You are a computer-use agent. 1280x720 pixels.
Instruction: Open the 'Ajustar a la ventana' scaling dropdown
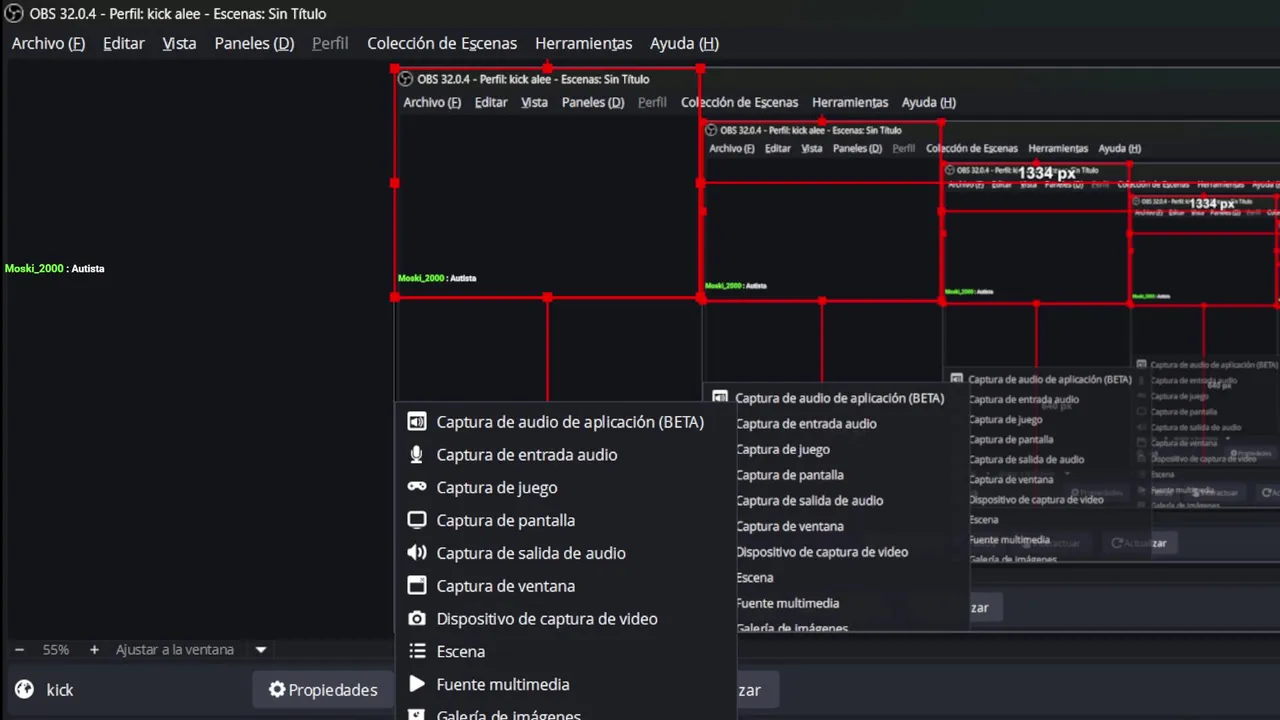[x=191, y=650]
